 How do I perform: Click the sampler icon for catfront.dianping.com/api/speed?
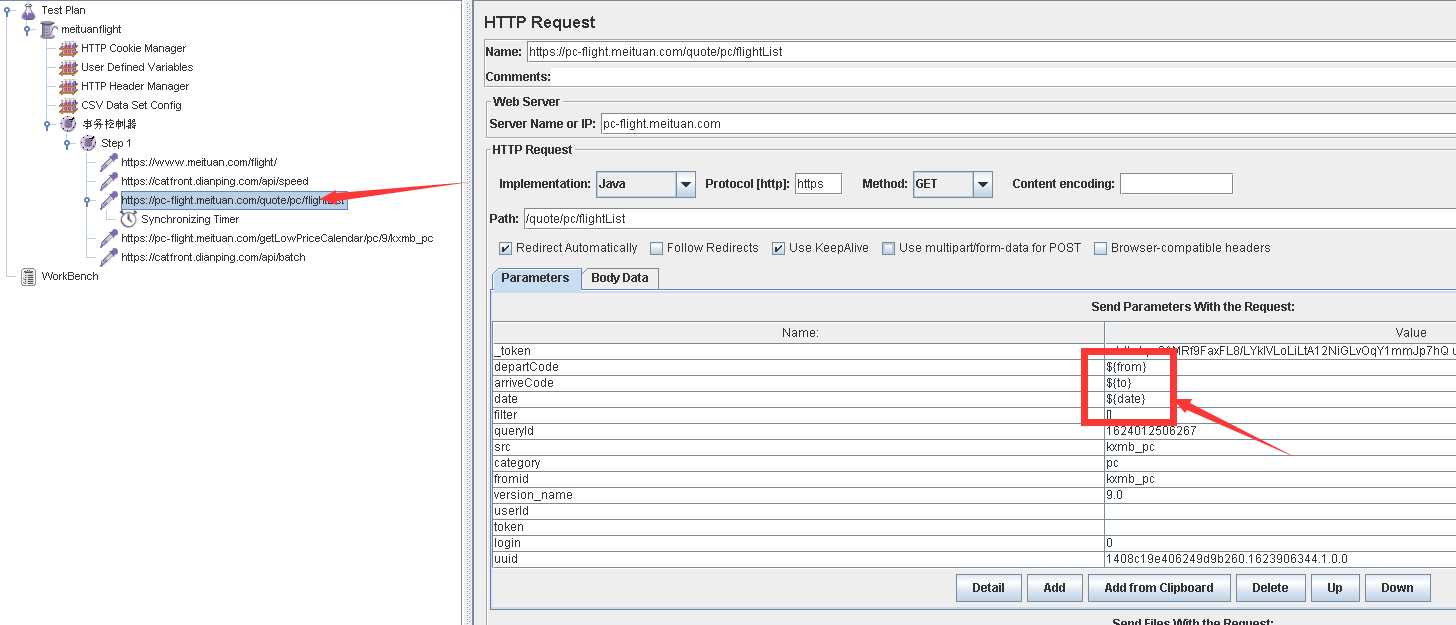pos(108,181)
